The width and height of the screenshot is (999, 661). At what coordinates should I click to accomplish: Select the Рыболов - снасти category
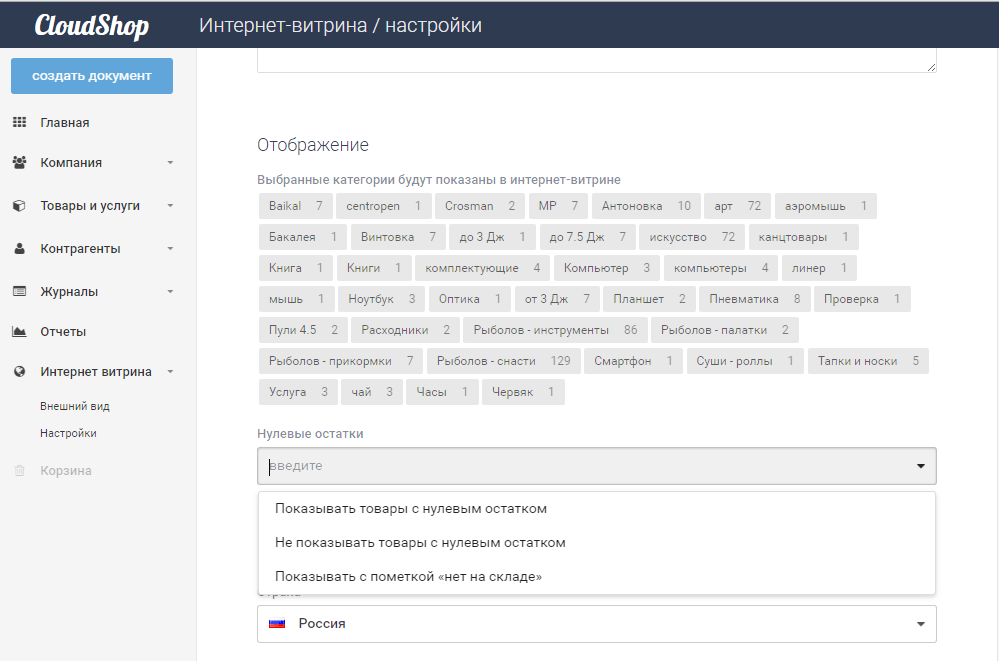click(x=503, y=361)
